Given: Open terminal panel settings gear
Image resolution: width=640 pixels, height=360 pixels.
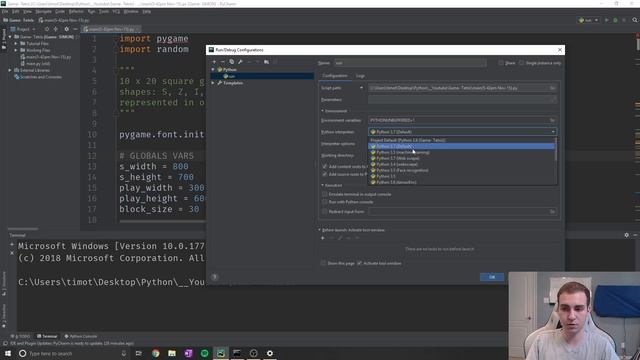Looking at the screenshot, I should 627,235.
